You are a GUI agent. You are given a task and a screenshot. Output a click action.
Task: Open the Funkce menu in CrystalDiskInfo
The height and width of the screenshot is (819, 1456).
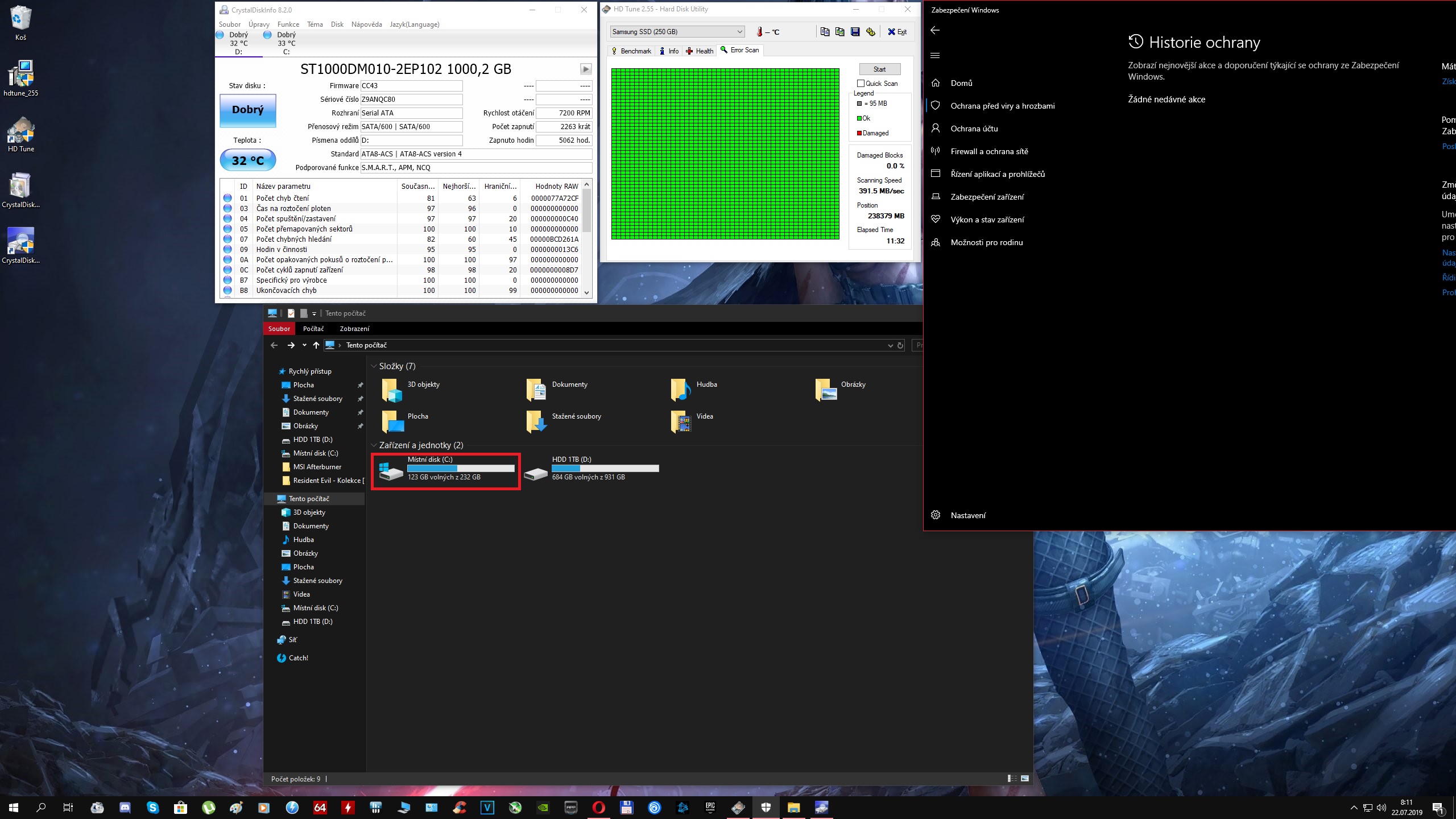[288, 24]
